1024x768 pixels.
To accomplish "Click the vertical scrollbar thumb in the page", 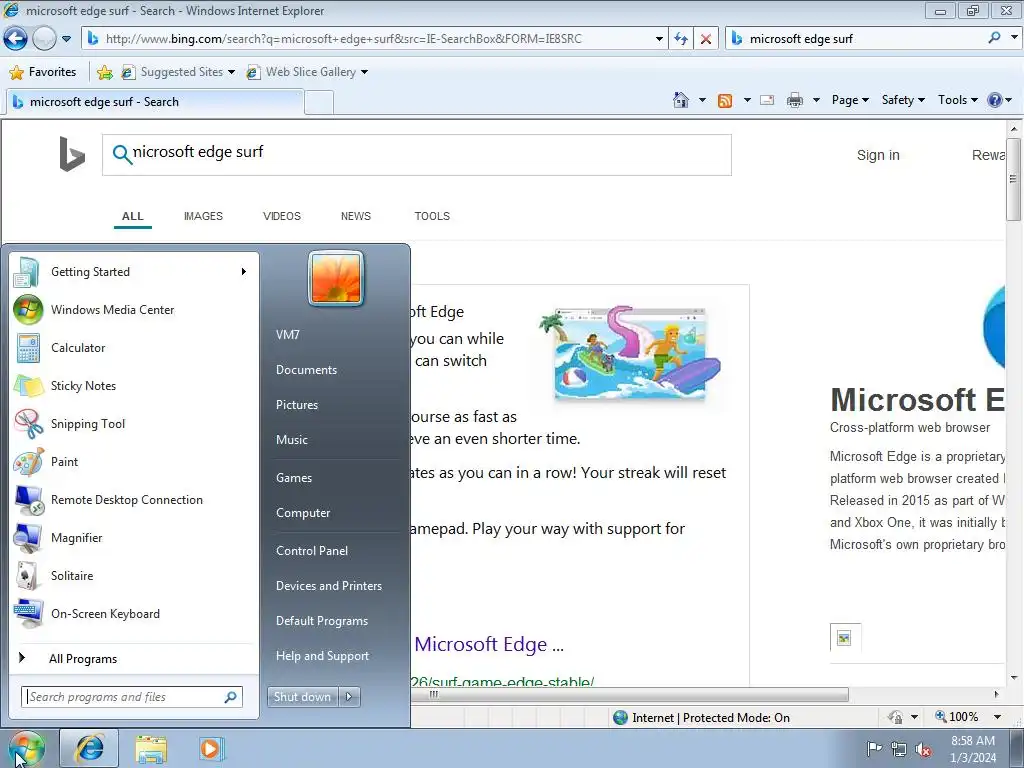I will 1013,179.
